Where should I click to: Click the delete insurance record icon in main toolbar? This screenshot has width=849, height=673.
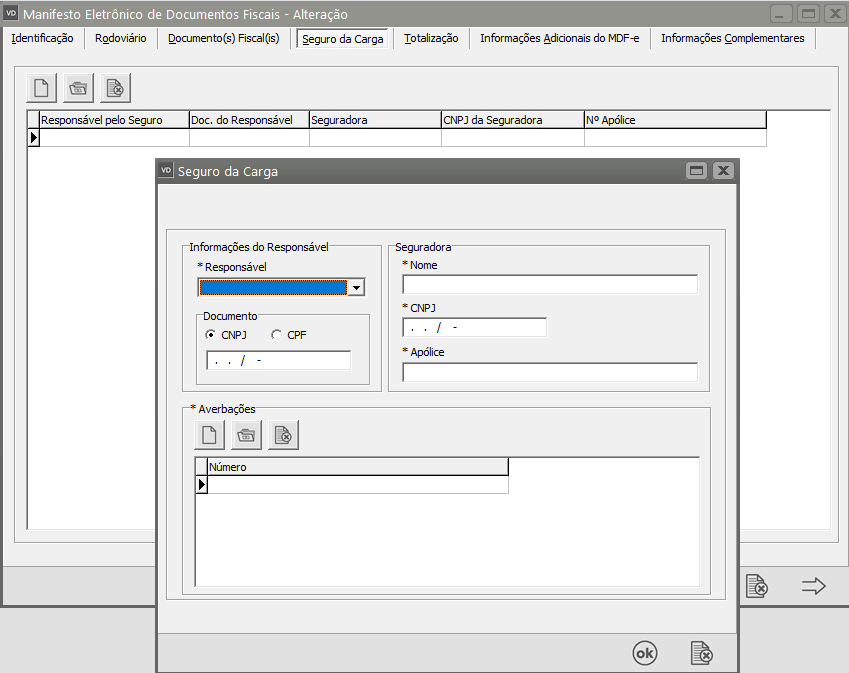(x=115, y=88)
